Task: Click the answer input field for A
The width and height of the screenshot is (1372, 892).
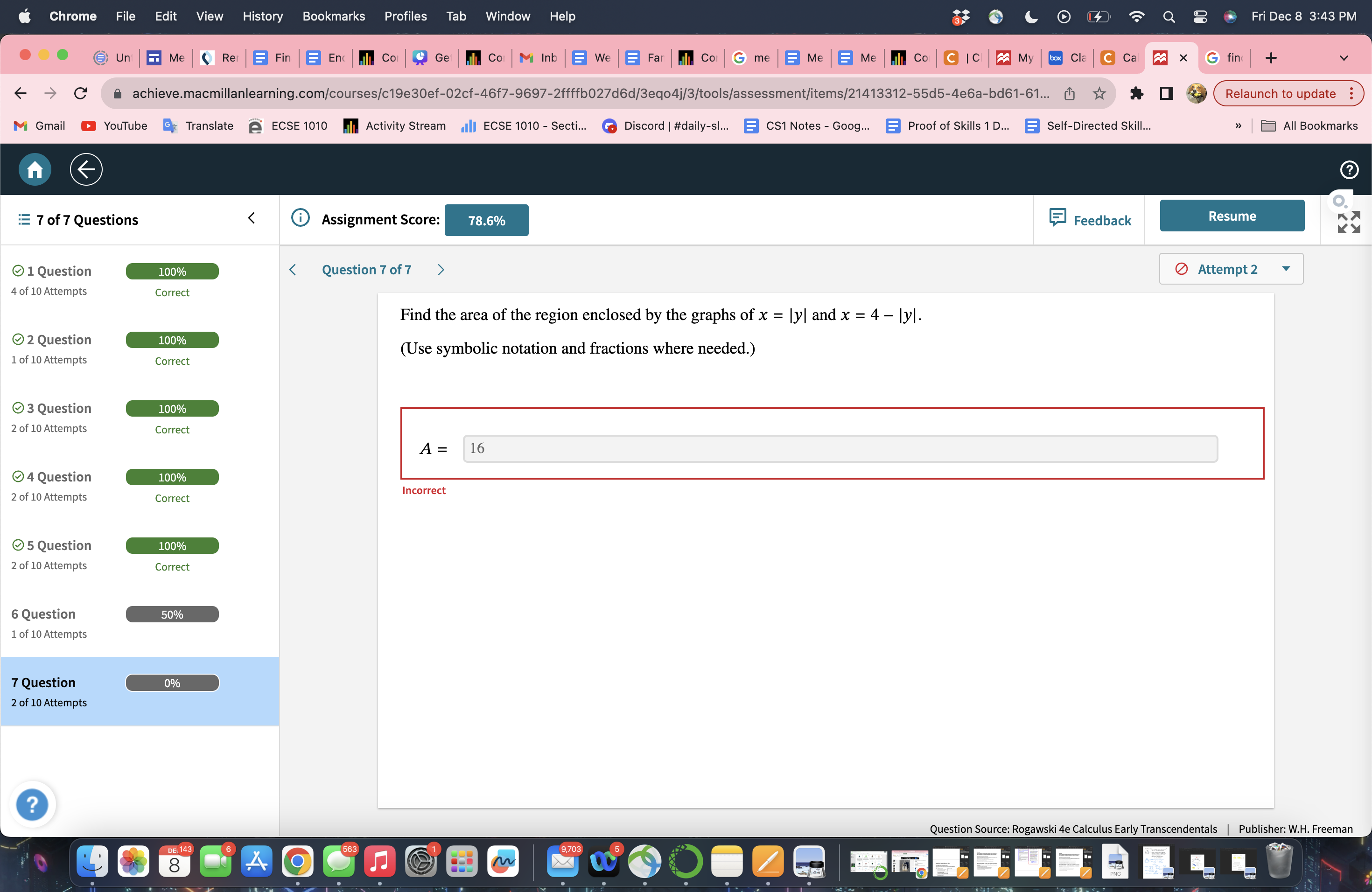Action: point(840,448)
